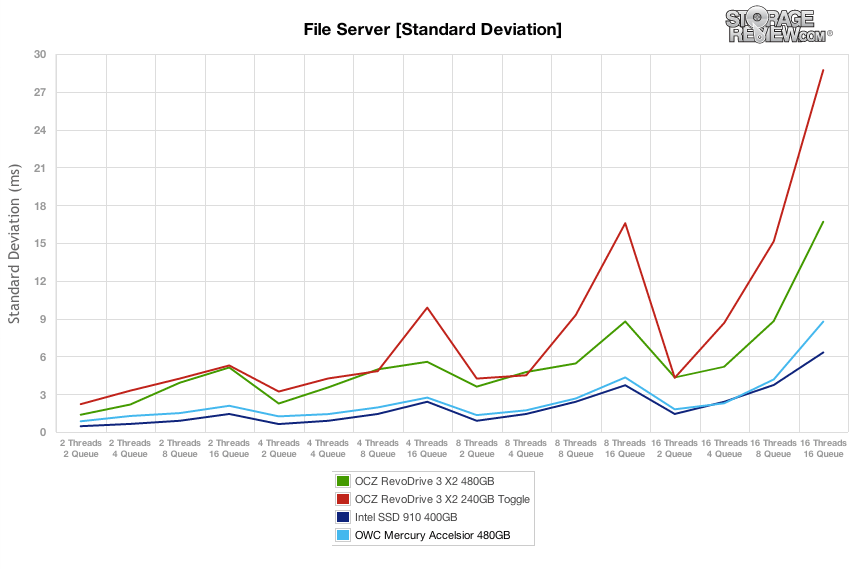Click the '16 Threads 8 Queue' axis label

tap(774, 449)
